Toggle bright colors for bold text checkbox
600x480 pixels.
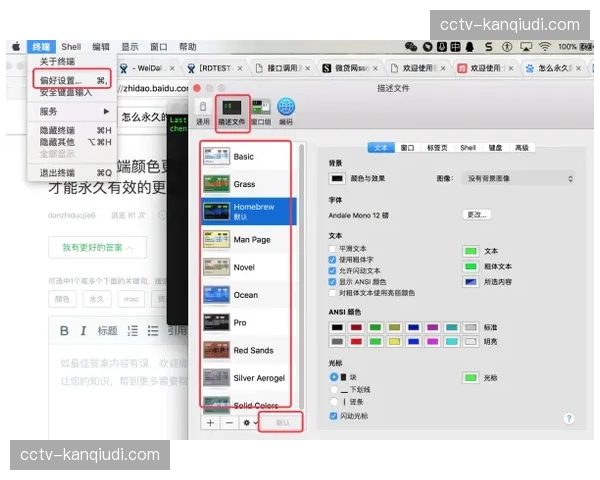tap(332, 293)
